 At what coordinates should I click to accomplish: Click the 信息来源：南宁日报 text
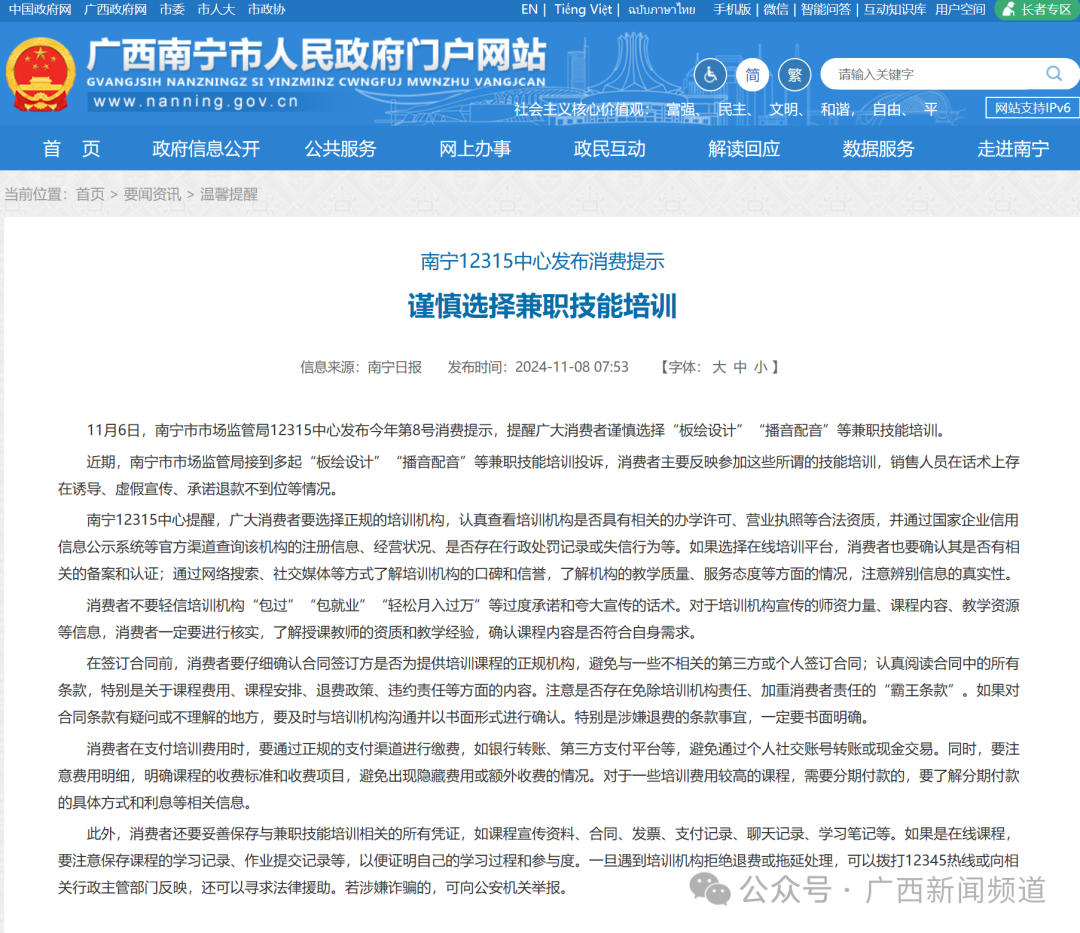point(361,367)
